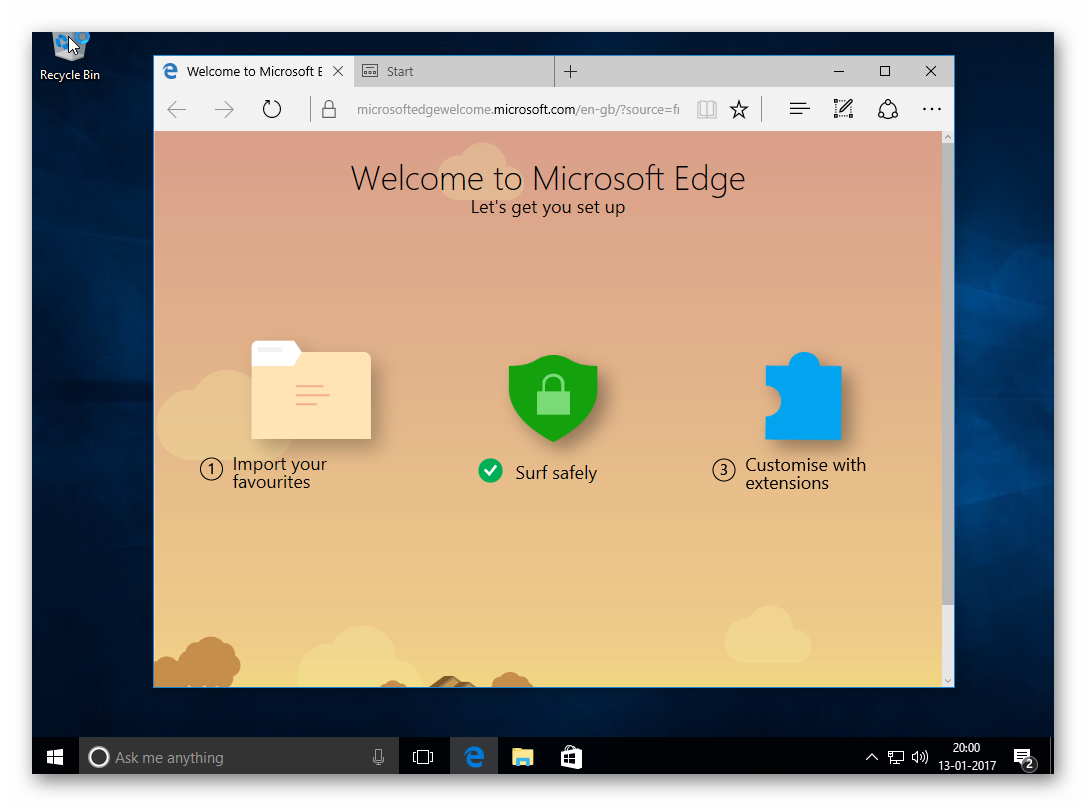Open Edge More actions ellipsis menu
The height and width of the screenshot is (806, 1086).
point(932,109)
